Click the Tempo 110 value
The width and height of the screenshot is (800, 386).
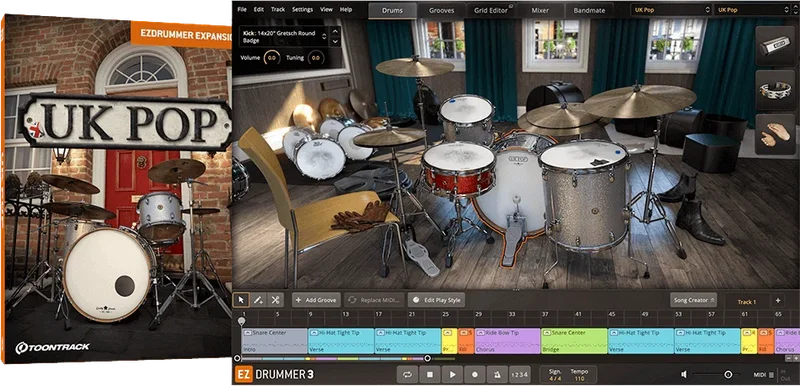(579, 379)
